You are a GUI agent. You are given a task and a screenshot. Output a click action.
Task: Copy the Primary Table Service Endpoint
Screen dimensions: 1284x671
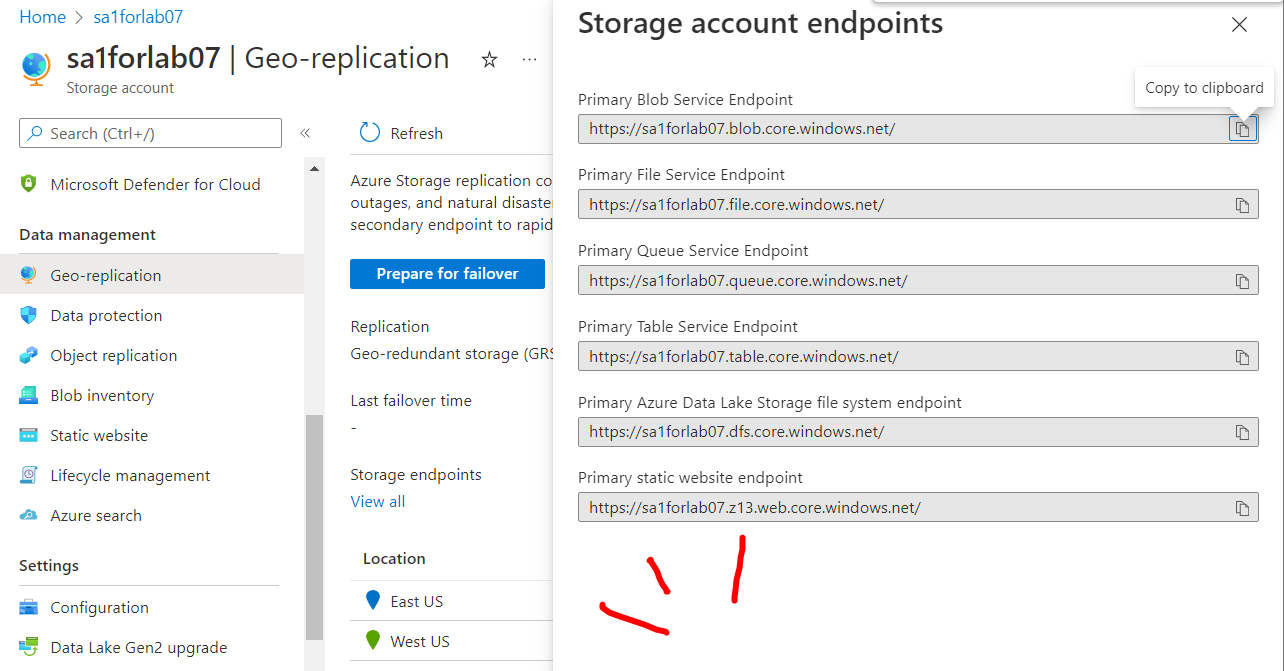pyautogui.click(x=1242, y=357)
